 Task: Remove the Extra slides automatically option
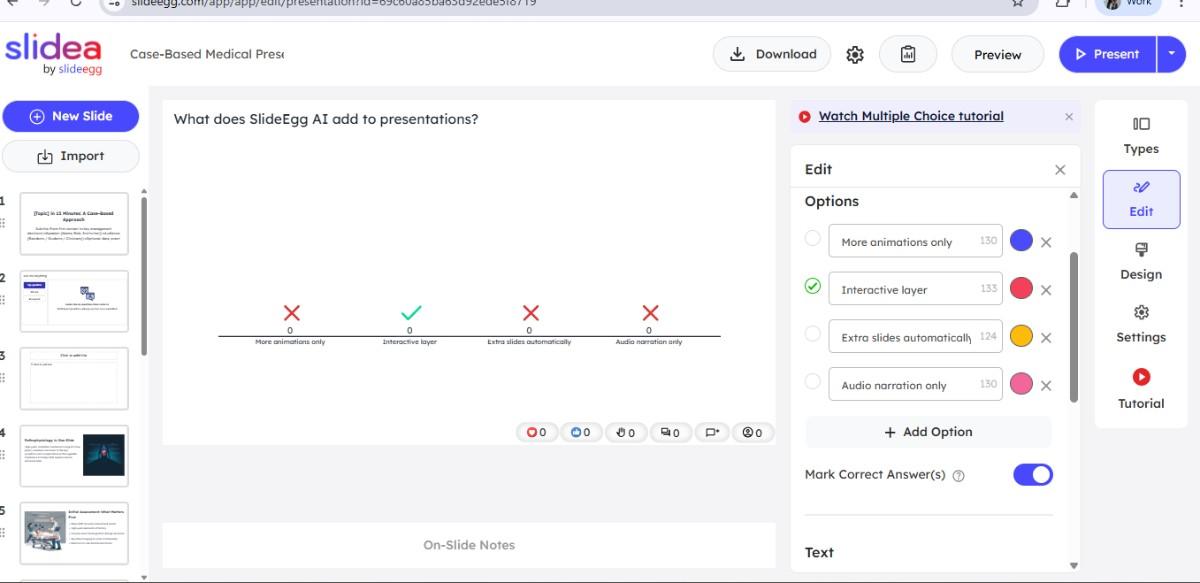pyautogui.click(x=1046, y=338)
